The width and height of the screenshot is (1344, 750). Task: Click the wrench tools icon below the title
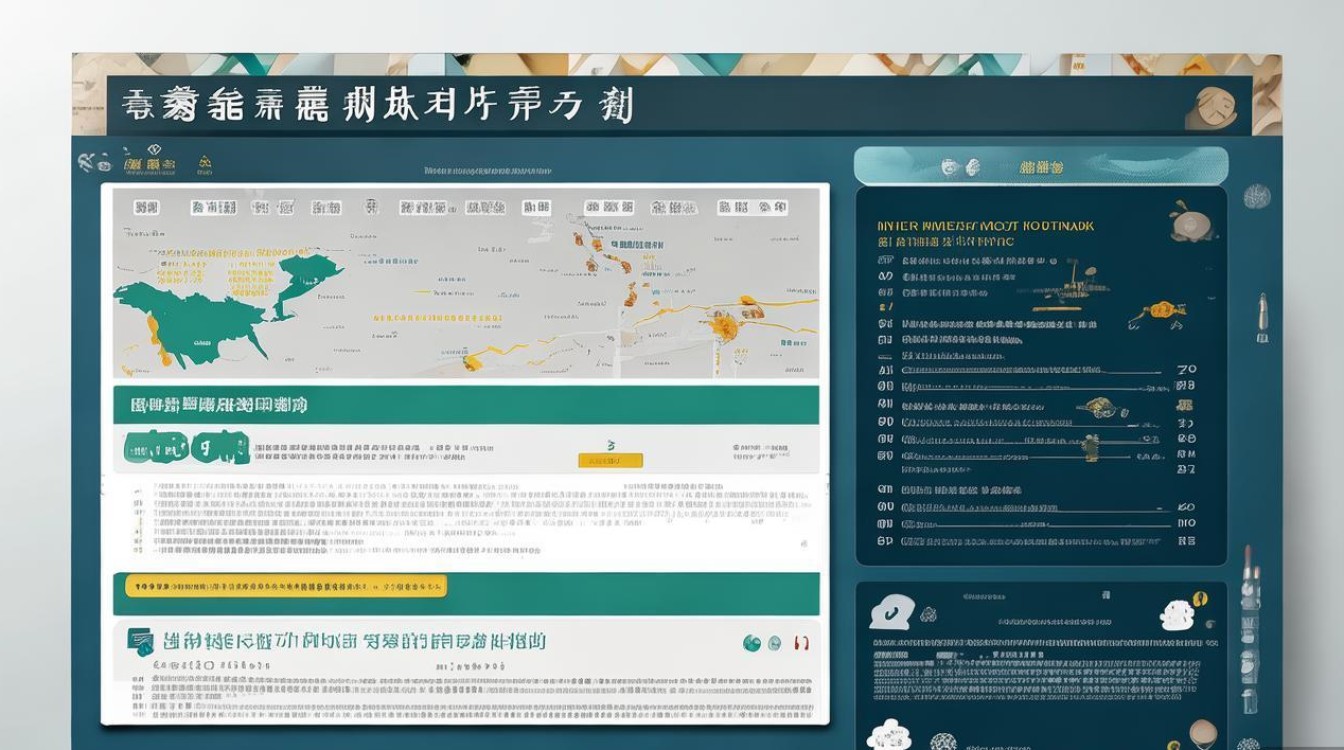click(x=87, y=160)
